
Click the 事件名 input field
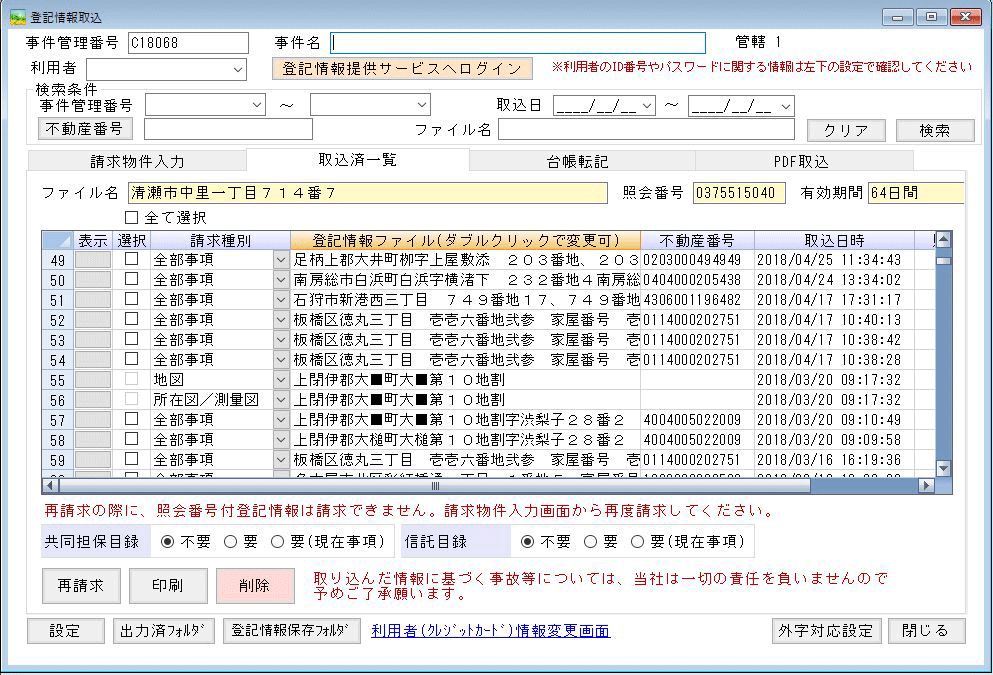click(x=517, y=43)
